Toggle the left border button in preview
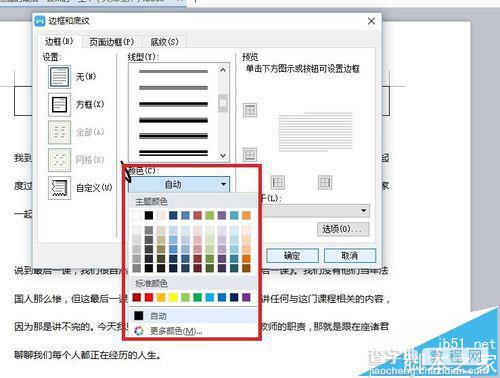The image size is (500, 378). point(278,182)
